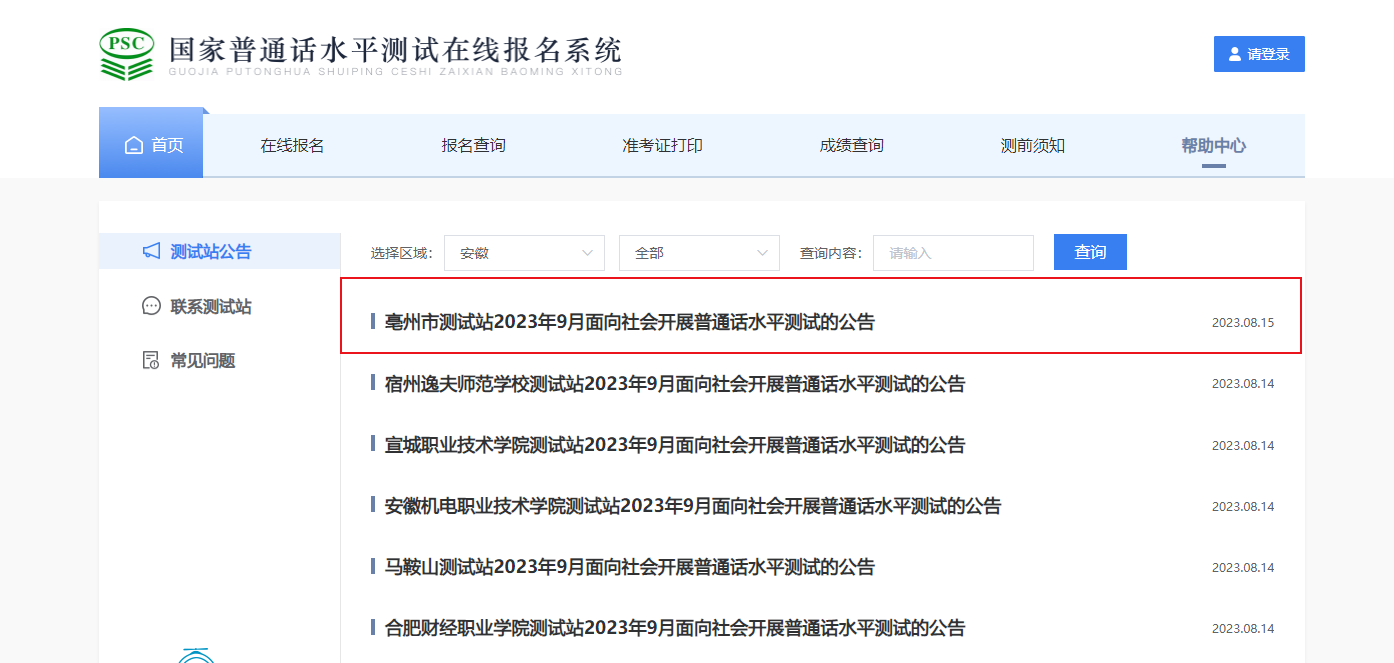Open the 成绩查询 menu item
1394x663 pixels.
coord(852,146)
